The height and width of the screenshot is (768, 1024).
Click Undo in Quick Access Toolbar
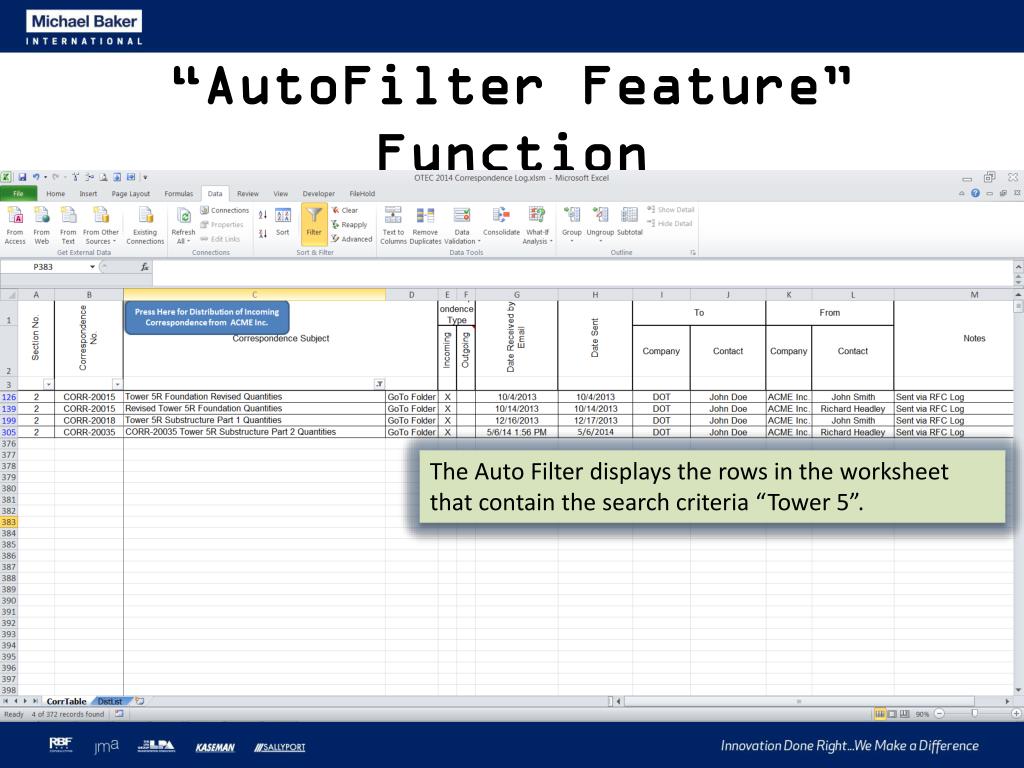37,177
